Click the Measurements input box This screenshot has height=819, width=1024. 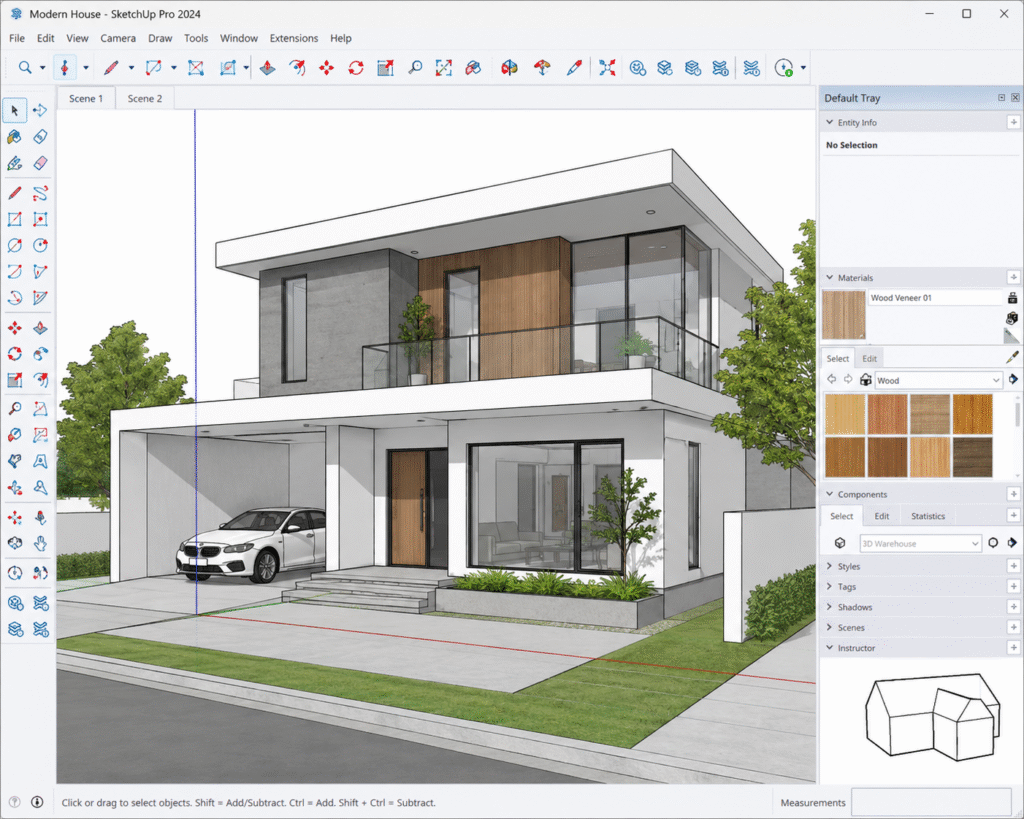point(932,802)
